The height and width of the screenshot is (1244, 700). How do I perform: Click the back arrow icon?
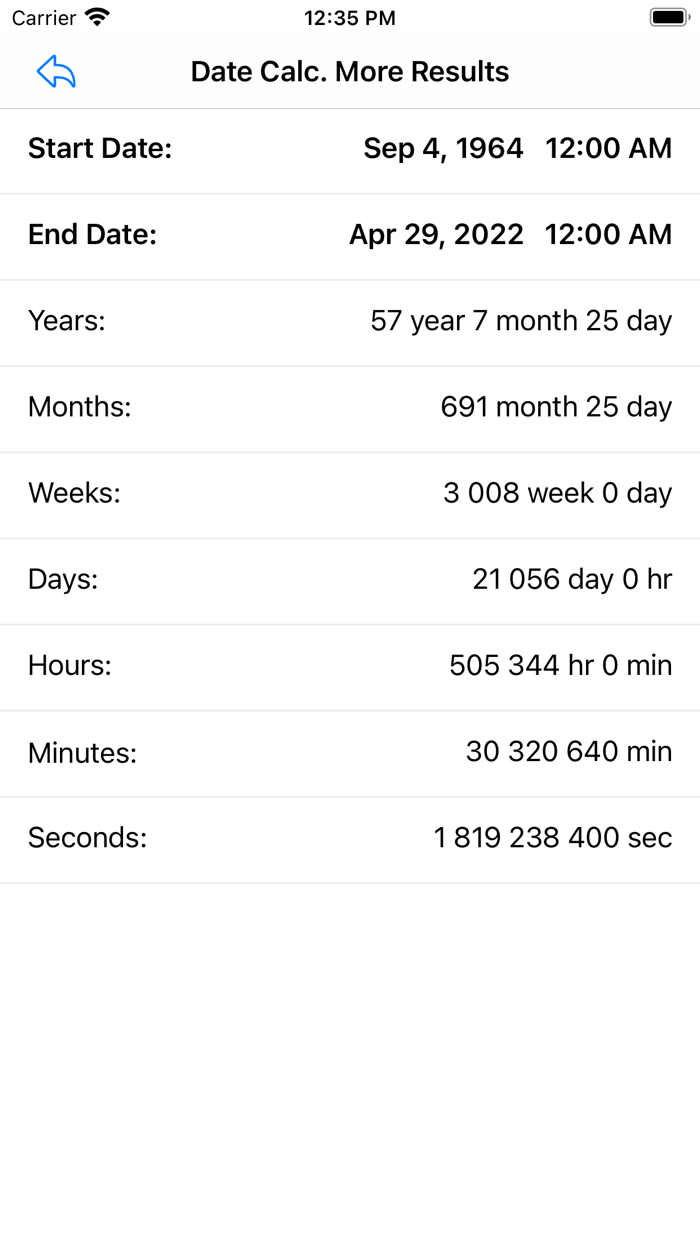click(55, 70)
